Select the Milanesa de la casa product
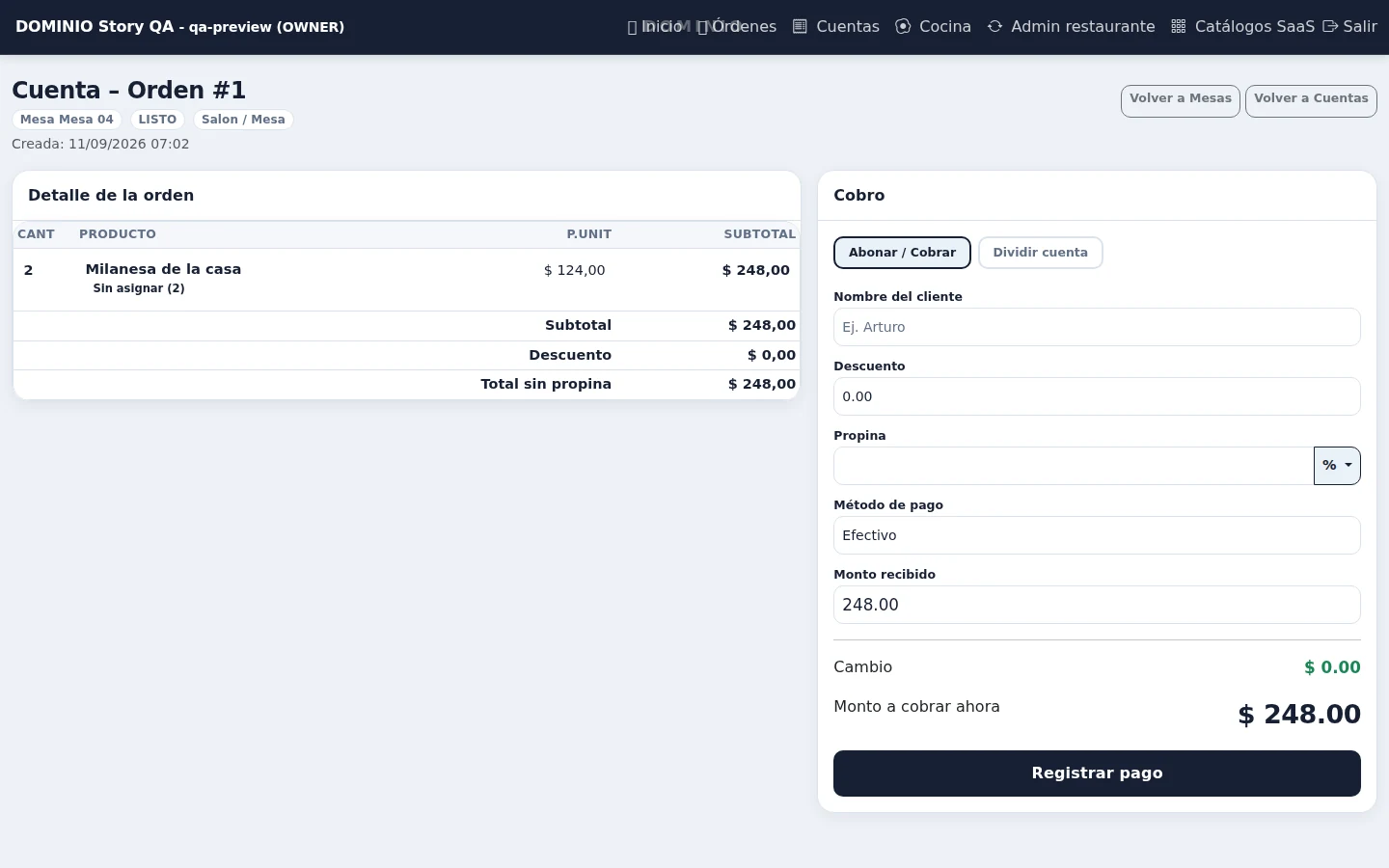This screenshot has height=868, width=1389. tap(163, 269)
